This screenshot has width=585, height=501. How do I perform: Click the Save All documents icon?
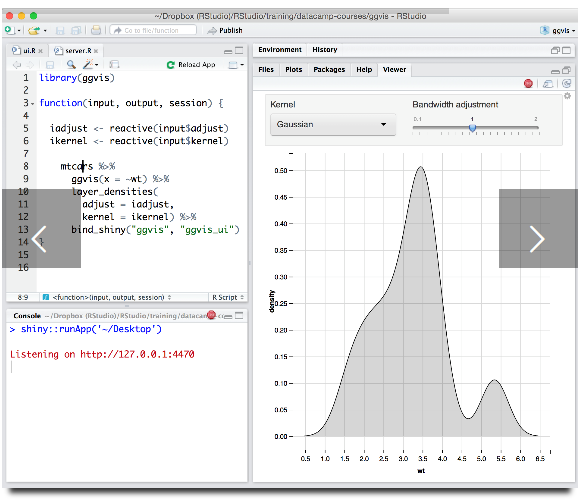tap(76, 31)
